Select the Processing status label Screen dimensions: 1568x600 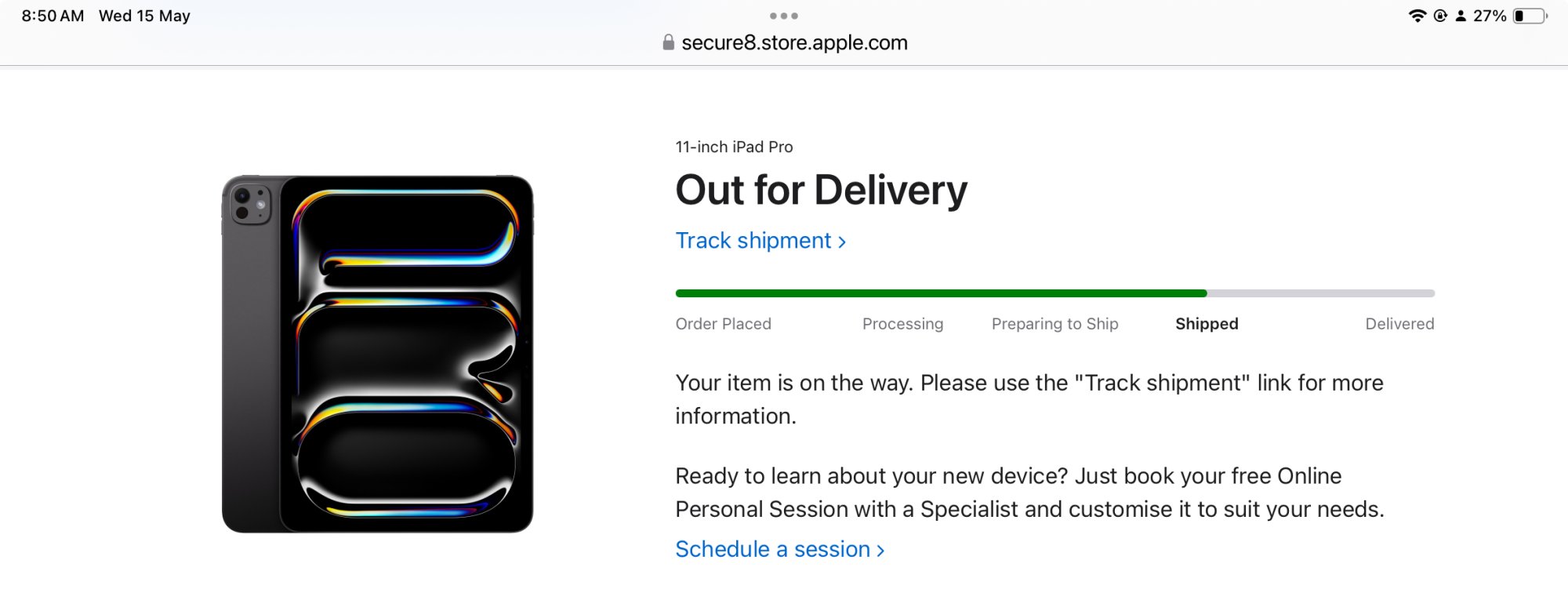pyautogui.click(x=903, y=324)
